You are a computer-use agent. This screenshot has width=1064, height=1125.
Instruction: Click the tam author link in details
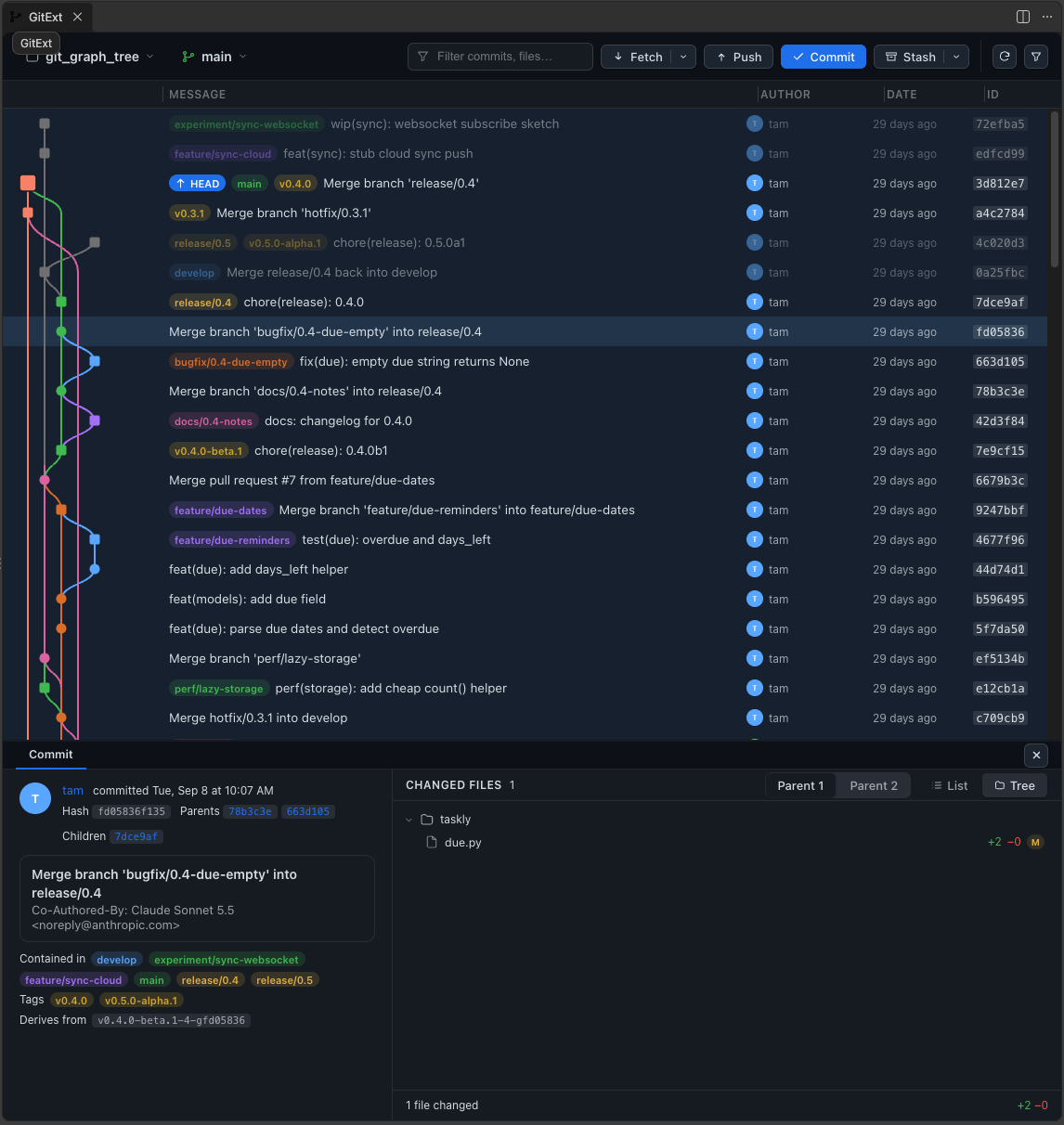[x=72, y=791]
